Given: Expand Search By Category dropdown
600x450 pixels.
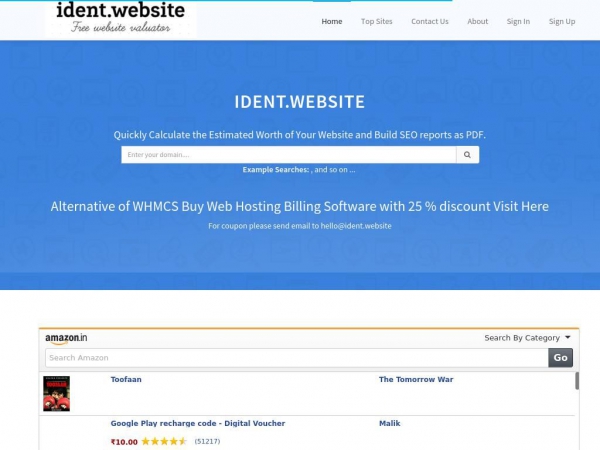Looking at the screenshot, I should [x=527, y=338].
